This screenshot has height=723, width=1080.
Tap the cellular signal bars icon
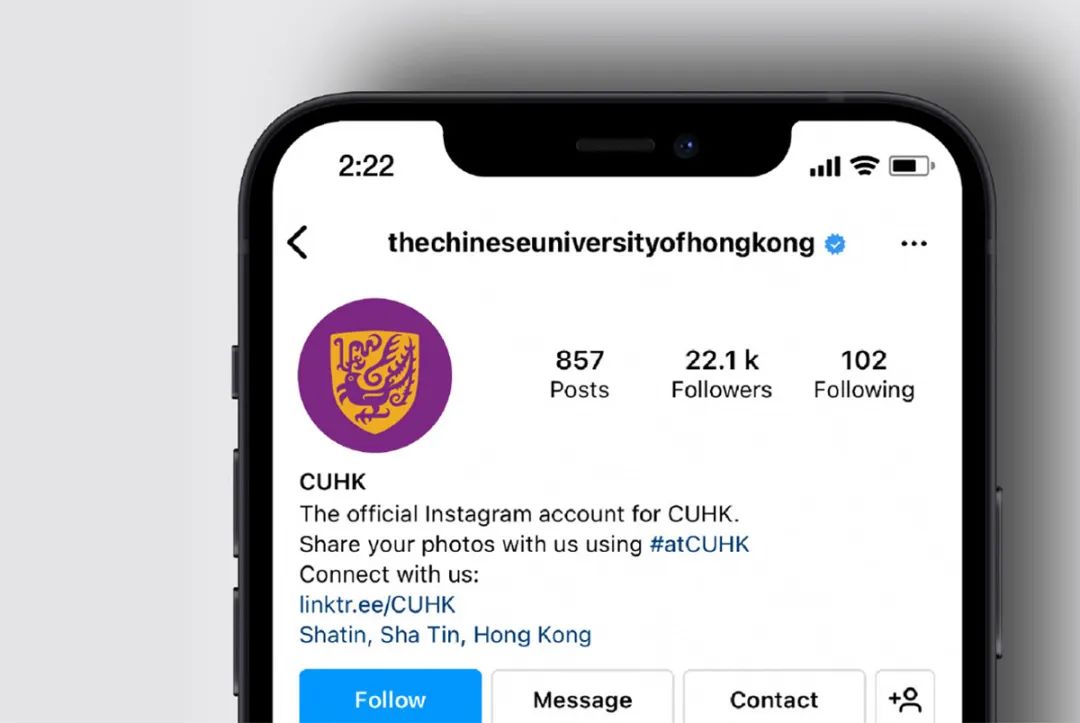[824, 167]
